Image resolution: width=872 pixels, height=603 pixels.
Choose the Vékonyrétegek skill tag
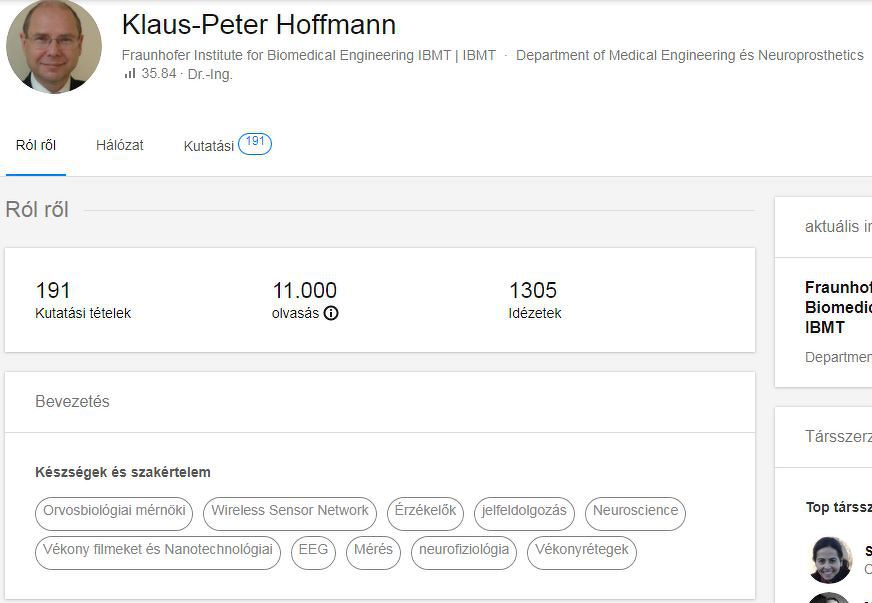582,551
